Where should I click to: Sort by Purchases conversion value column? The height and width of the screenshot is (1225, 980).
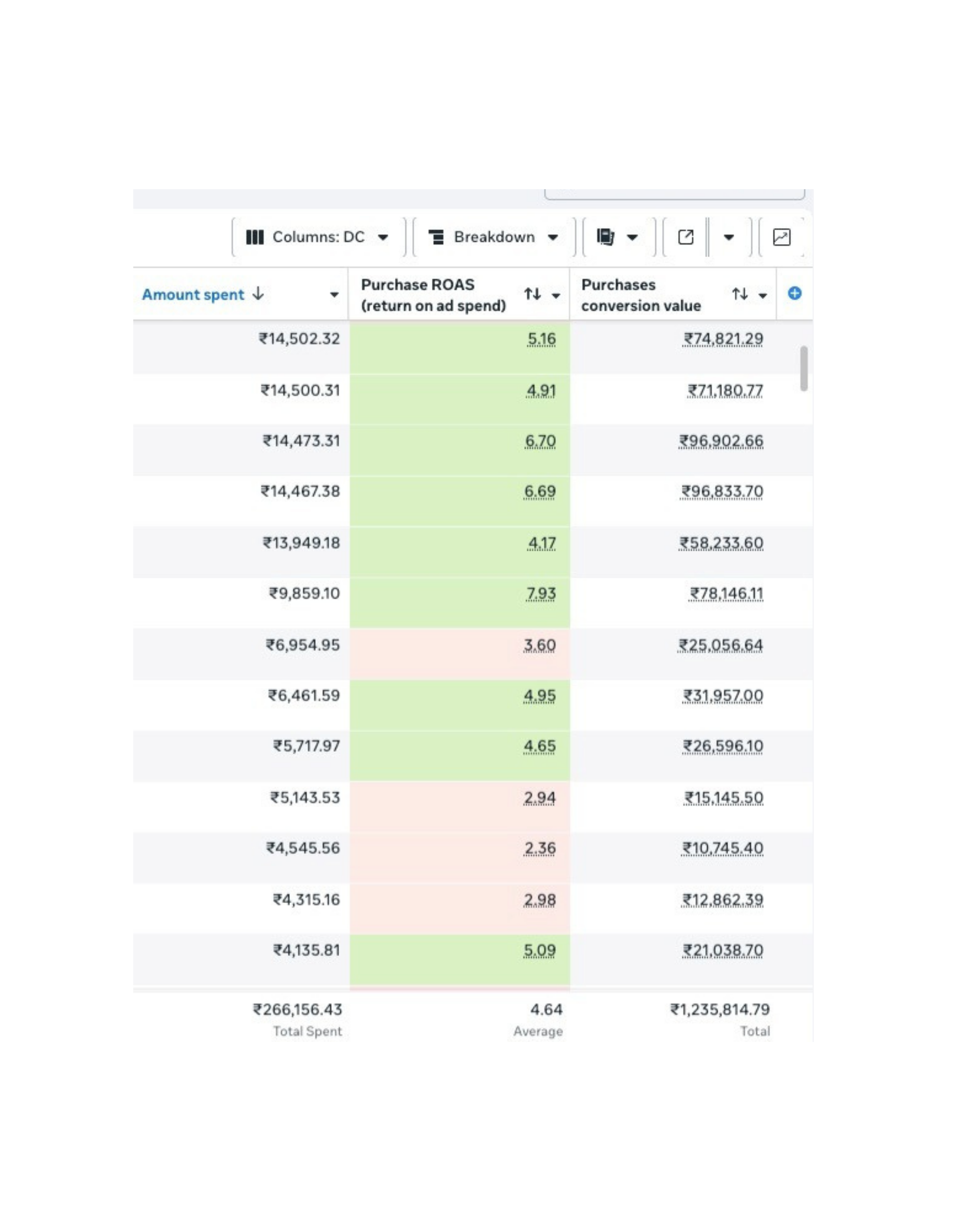pos(740,294)
